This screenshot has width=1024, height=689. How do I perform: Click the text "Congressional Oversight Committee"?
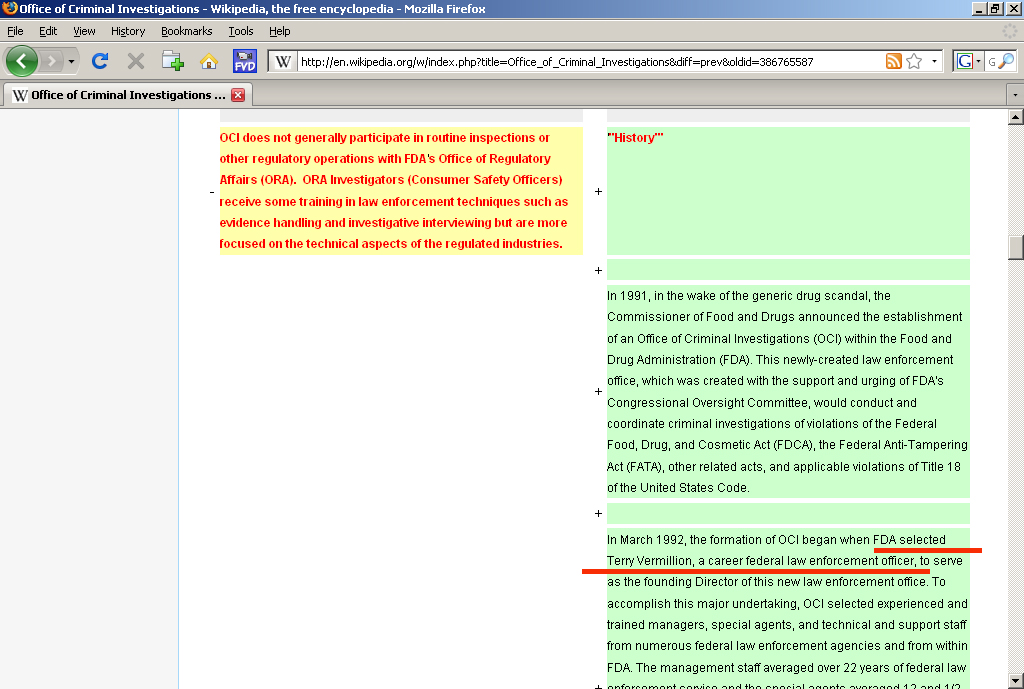pyautogui.click(x=708, y=403)
